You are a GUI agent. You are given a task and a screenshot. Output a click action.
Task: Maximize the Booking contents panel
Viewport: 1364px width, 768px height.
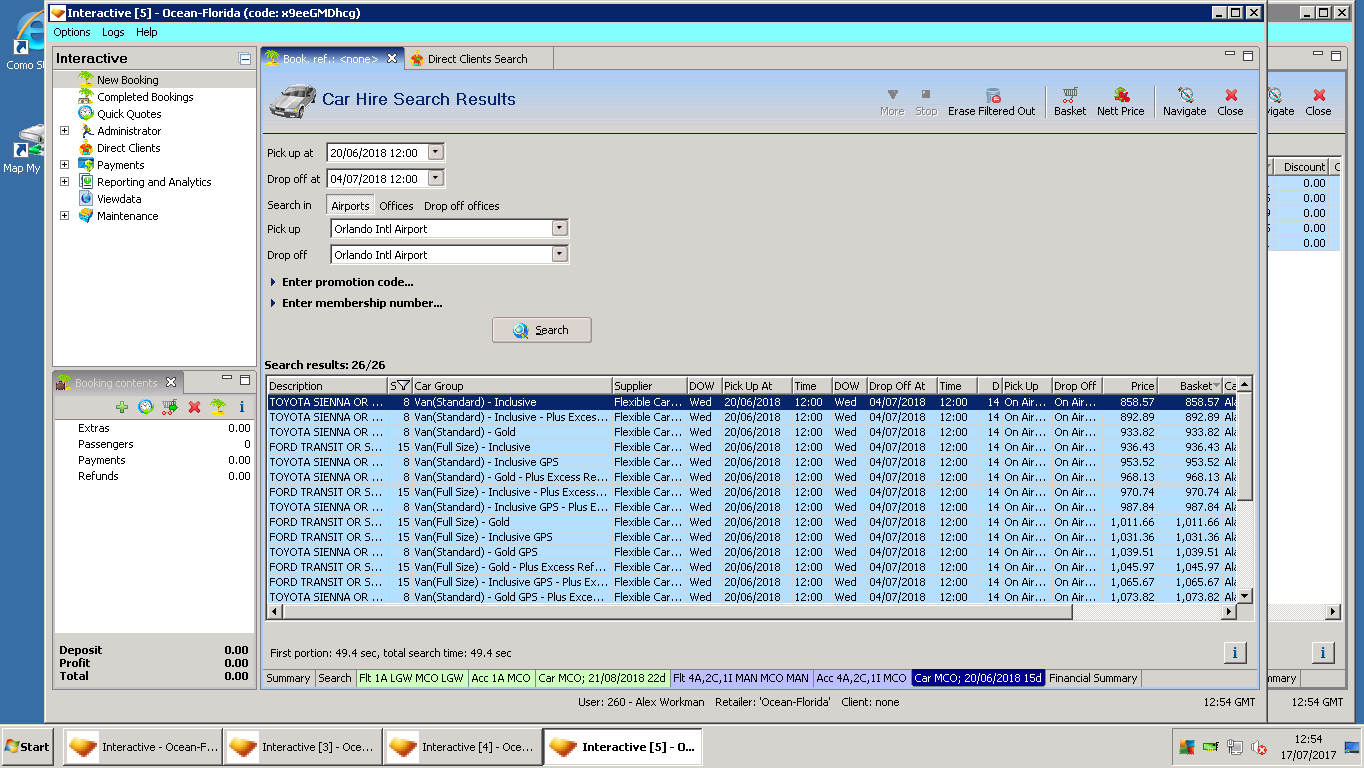point(245,379)
